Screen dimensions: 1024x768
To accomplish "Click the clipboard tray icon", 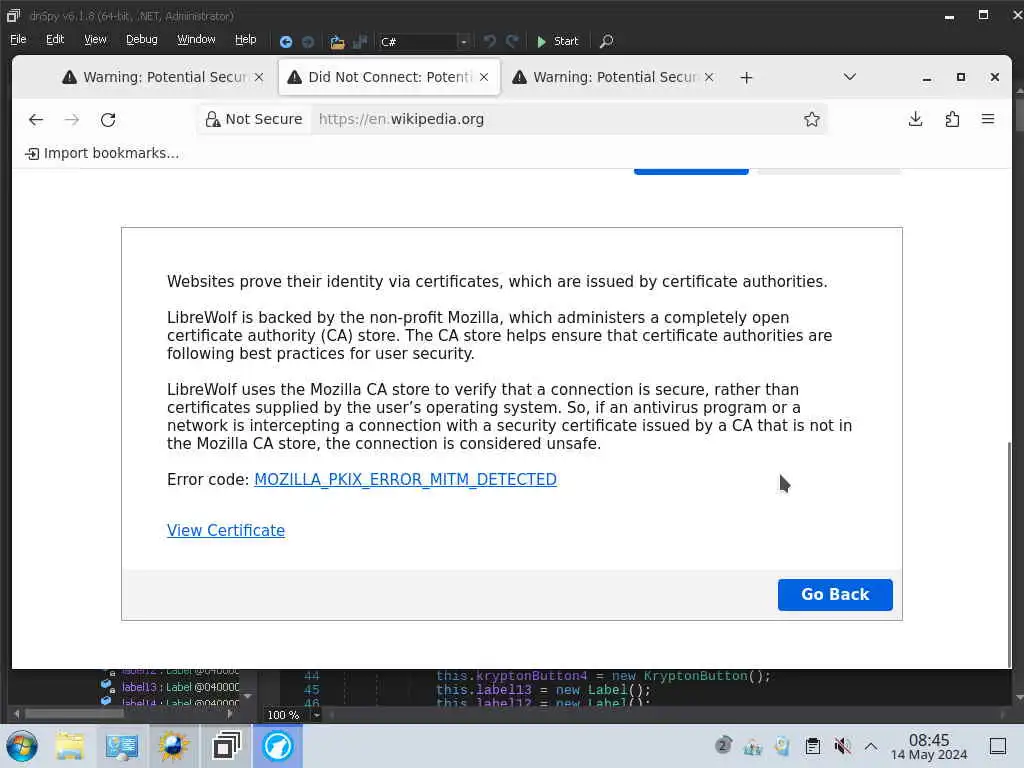I will 812,746.
